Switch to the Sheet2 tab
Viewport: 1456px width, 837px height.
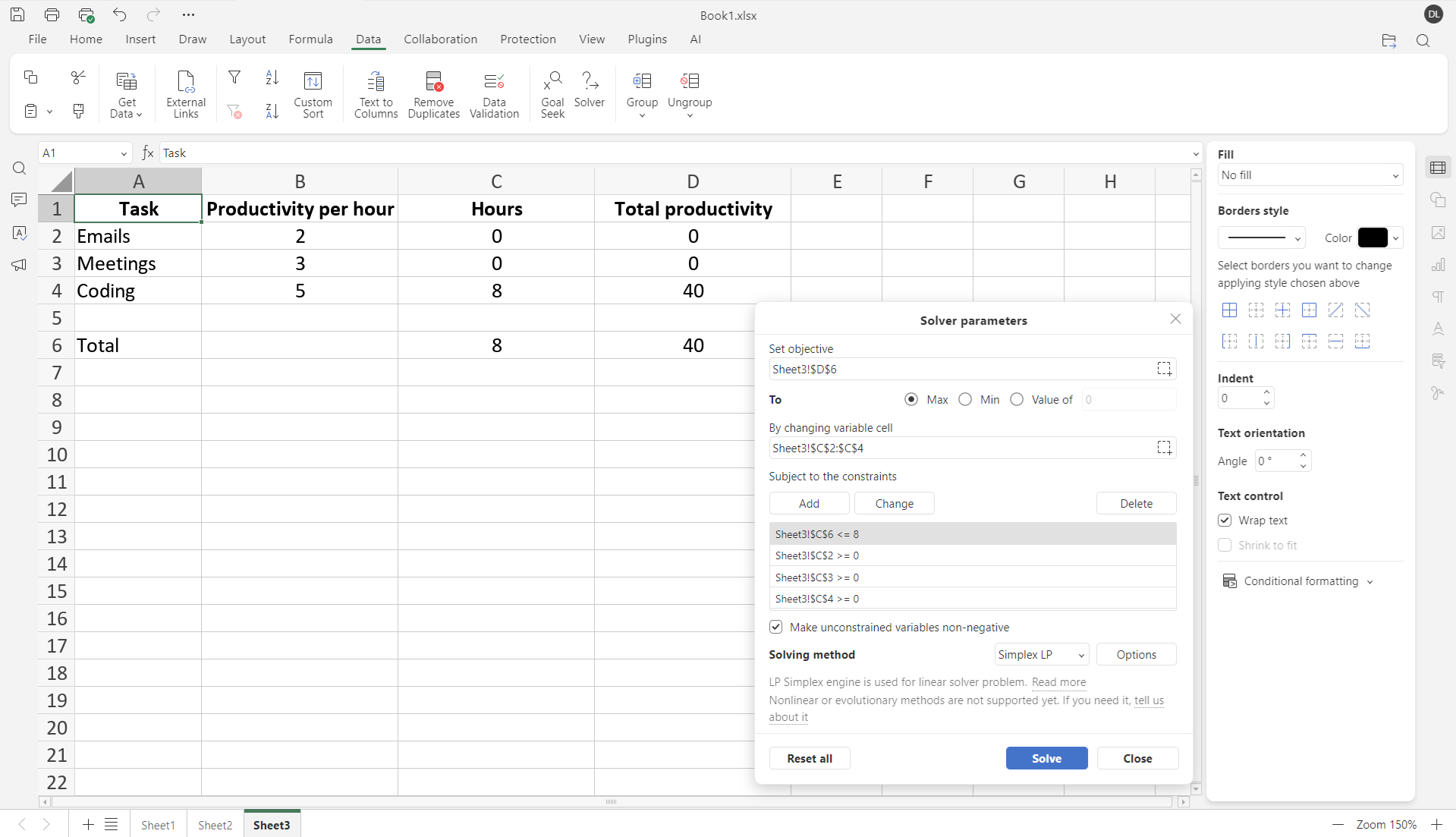click(215, 825)
